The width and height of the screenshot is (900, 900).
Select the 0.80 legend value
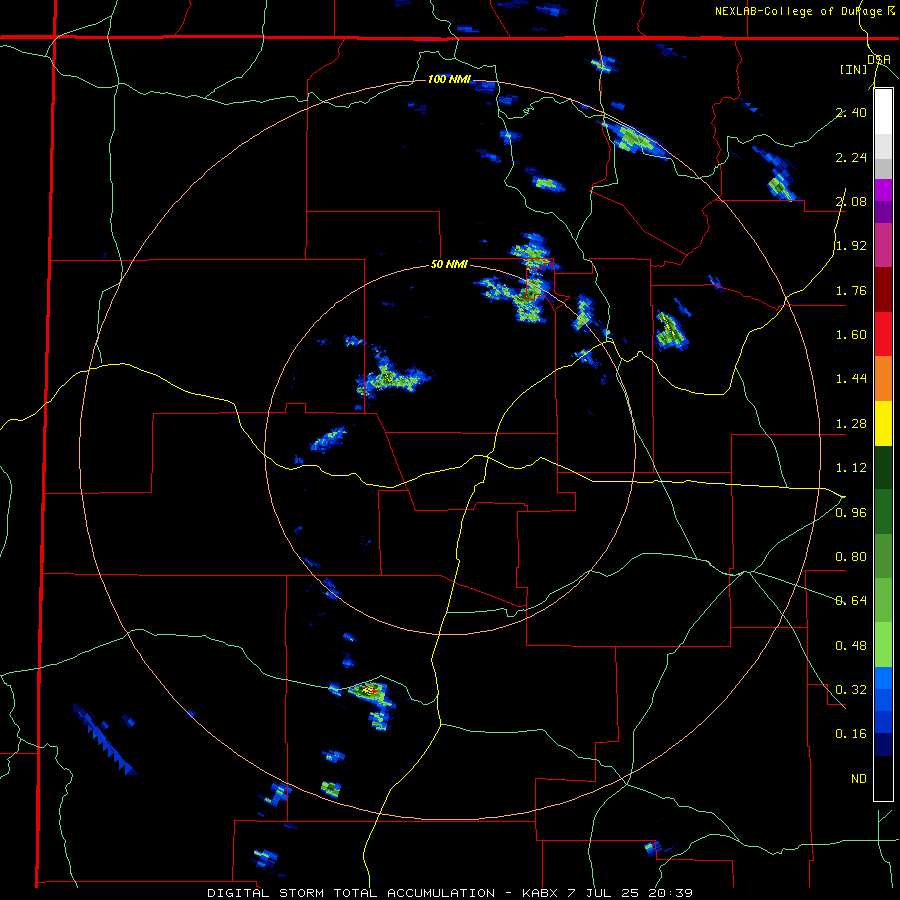click(x=851, y=557)
